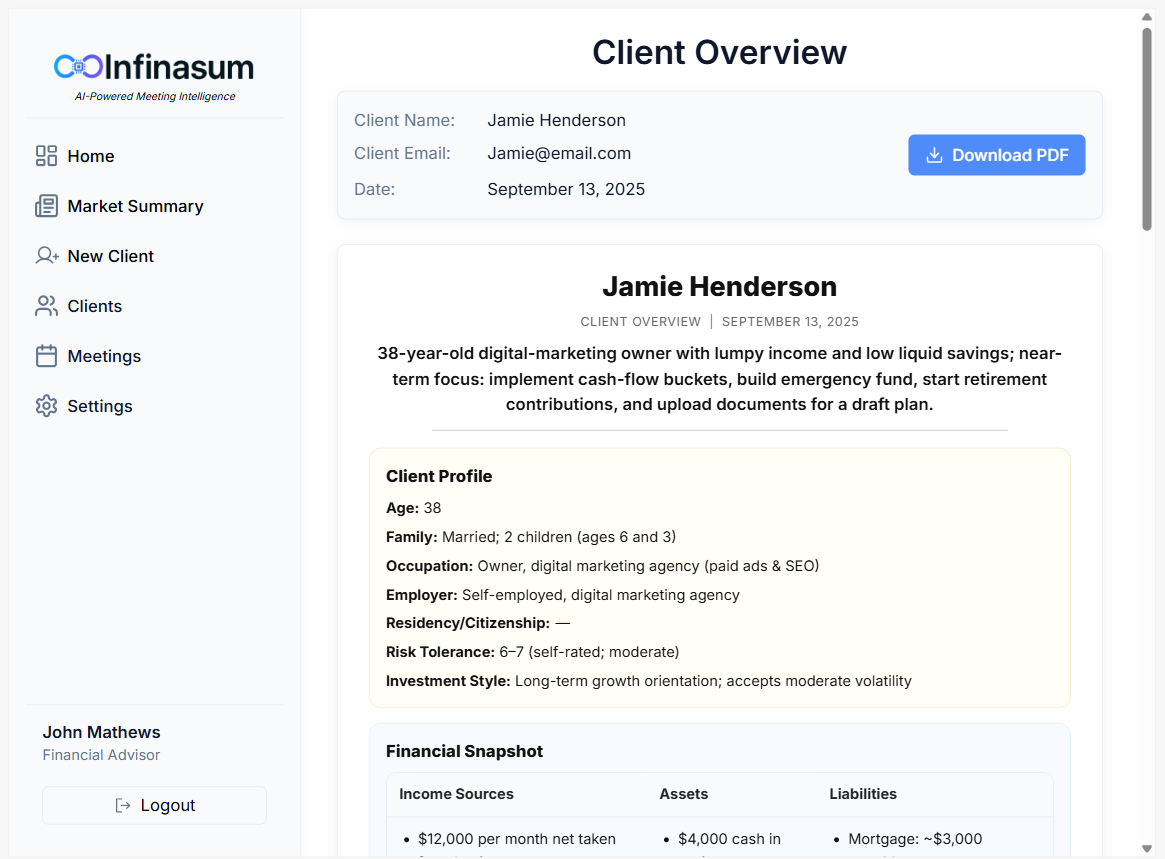This screenshot has width=1165, height=859.
Task: Select the client name Jamie Henderson value
Action: (556, 120)
